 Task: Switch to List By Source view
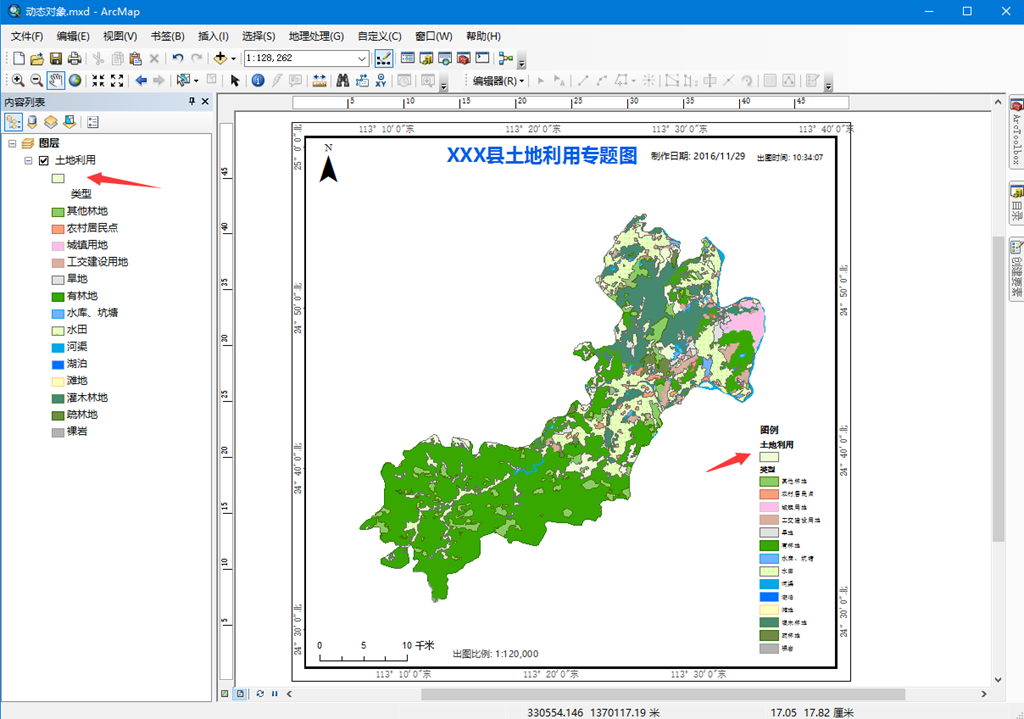pos(31,122)
